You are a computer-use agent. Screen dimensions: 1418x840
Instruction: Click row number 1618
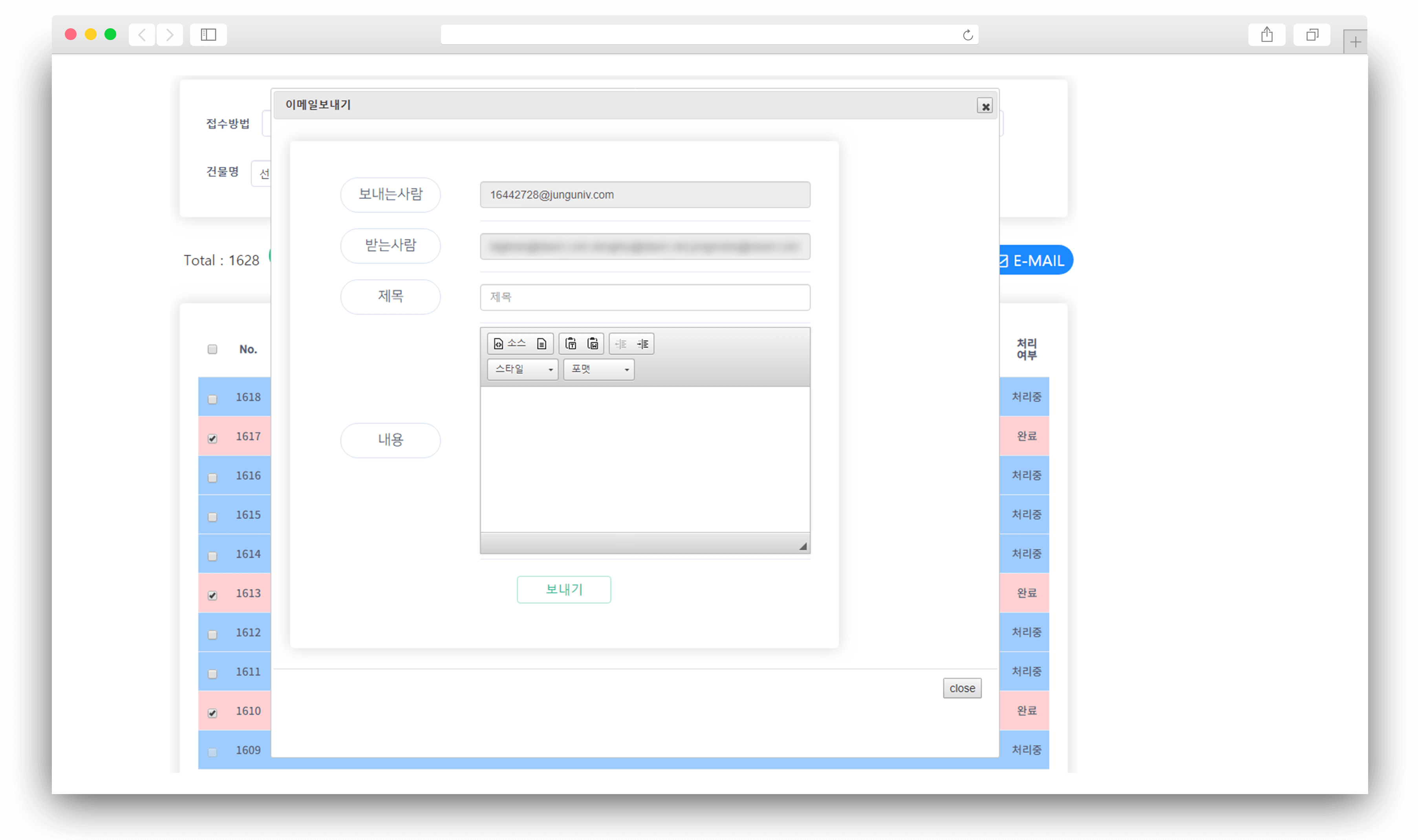[x=248, y=397]
